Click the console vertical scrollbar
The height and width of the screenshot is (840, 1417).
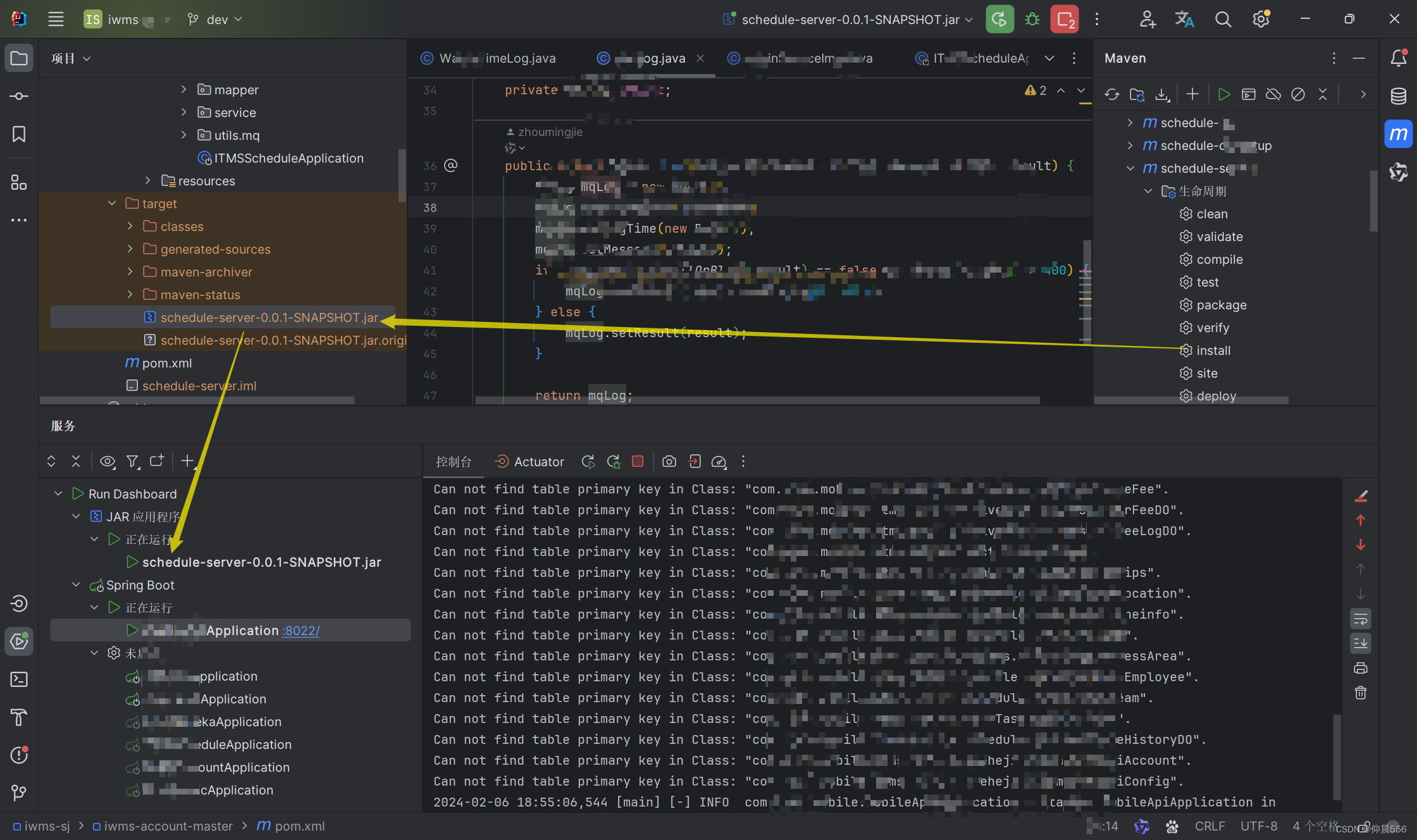click(1337, 756)
